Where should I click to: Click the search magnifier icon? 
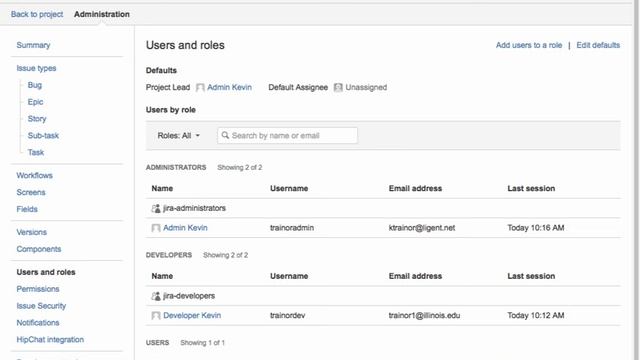pyautogui.click(x=225, y=135)
